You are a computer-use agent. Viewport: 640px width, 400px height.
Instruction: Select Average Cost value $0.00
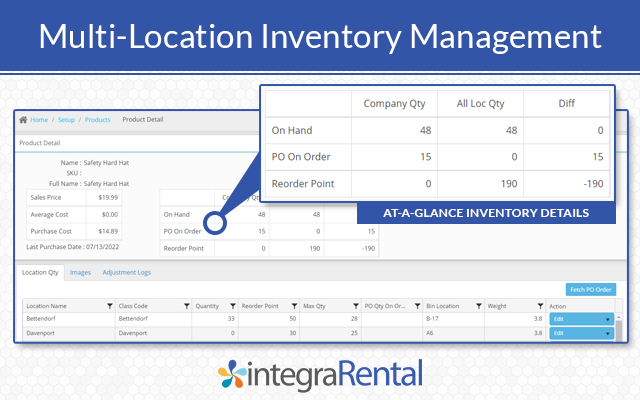point(110,215)
